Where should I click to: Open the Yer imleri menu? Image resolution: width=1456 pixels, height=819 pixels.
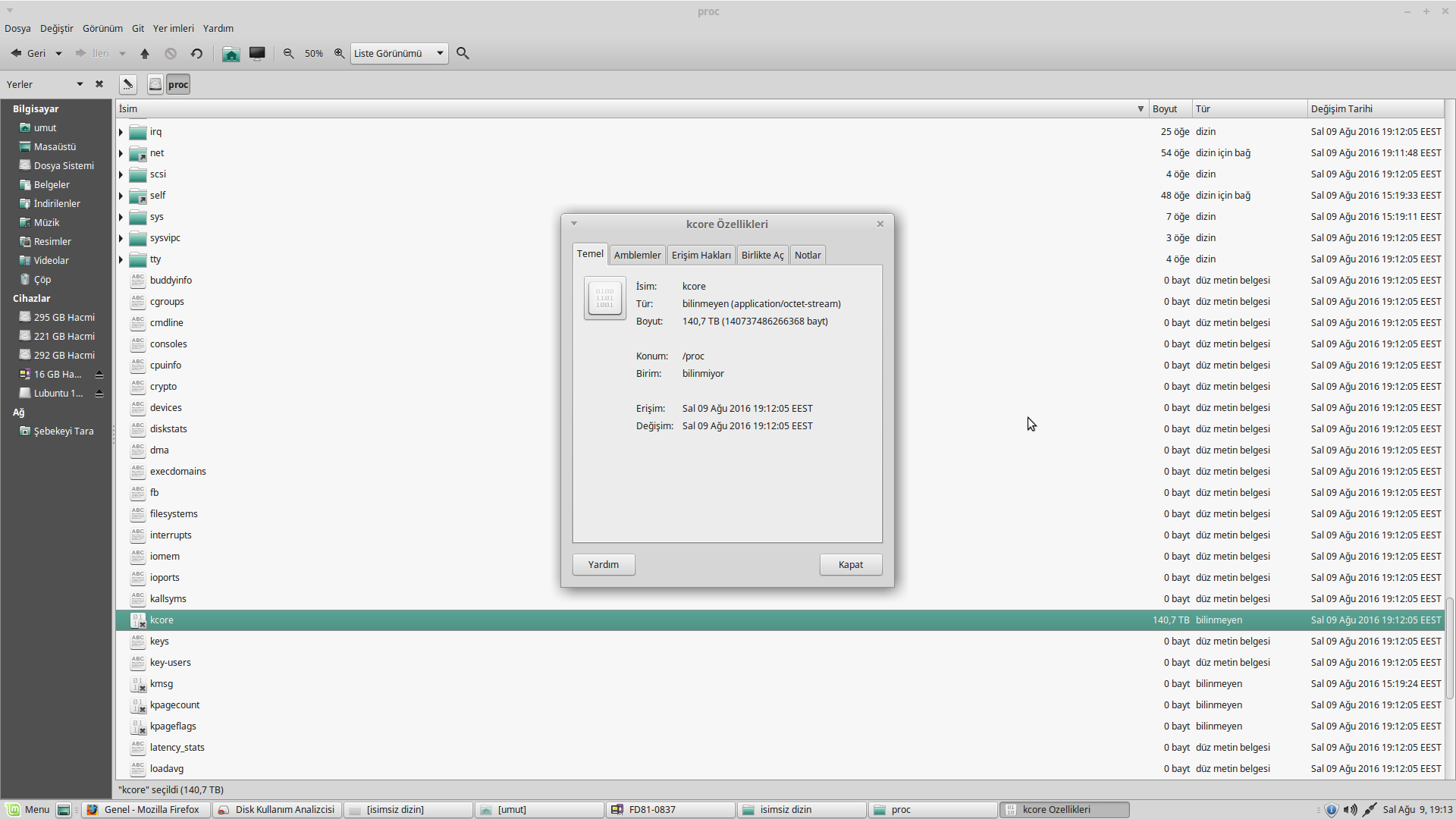[x=174, y=29]
